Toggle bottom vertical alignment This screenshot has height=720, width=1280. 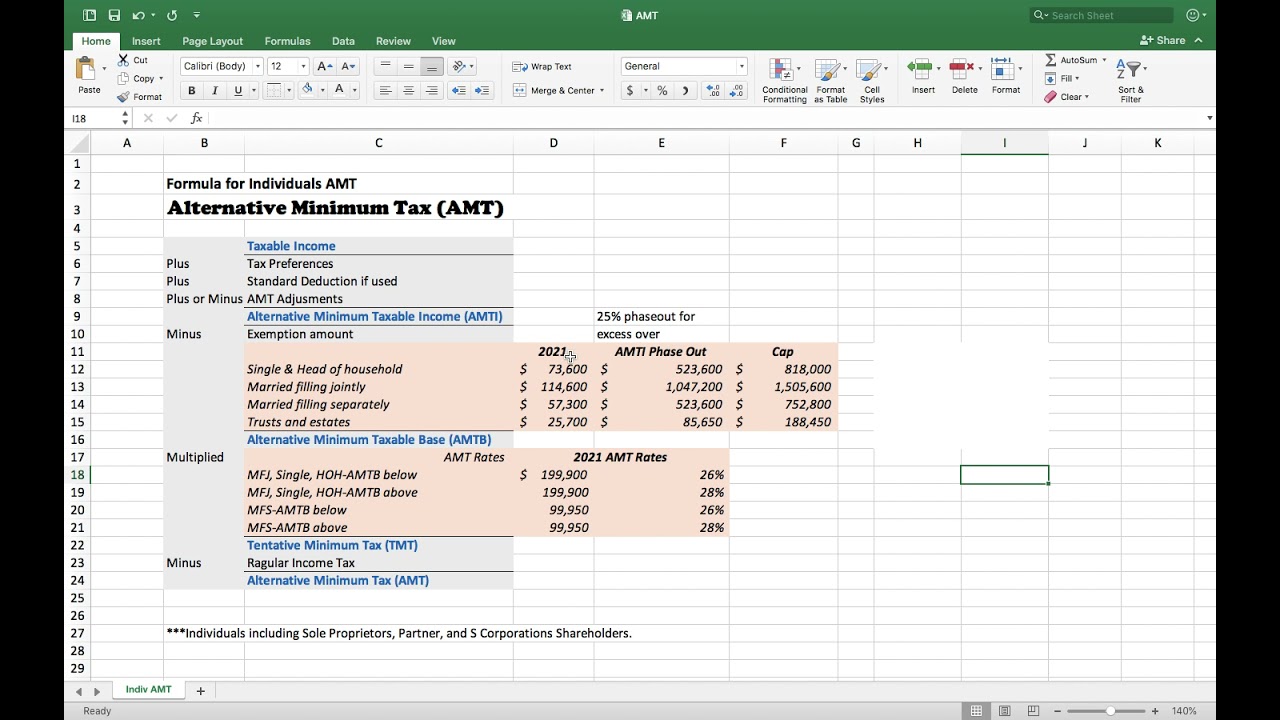[432, 66]
